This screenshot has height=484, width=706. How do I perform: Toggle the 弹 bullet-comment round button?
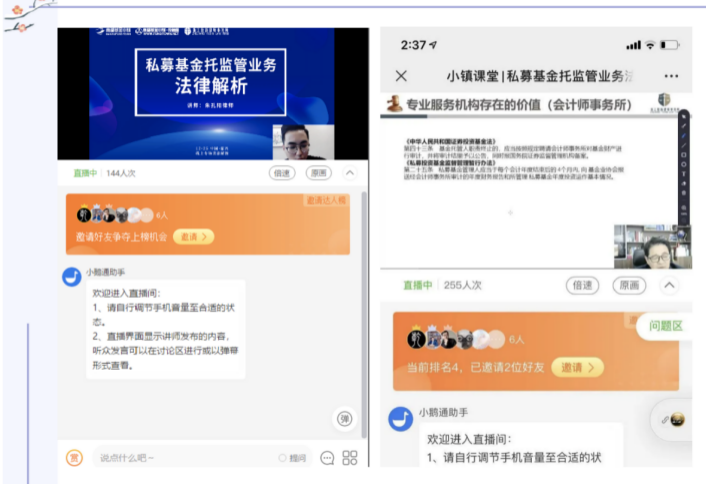pos(344,419)
